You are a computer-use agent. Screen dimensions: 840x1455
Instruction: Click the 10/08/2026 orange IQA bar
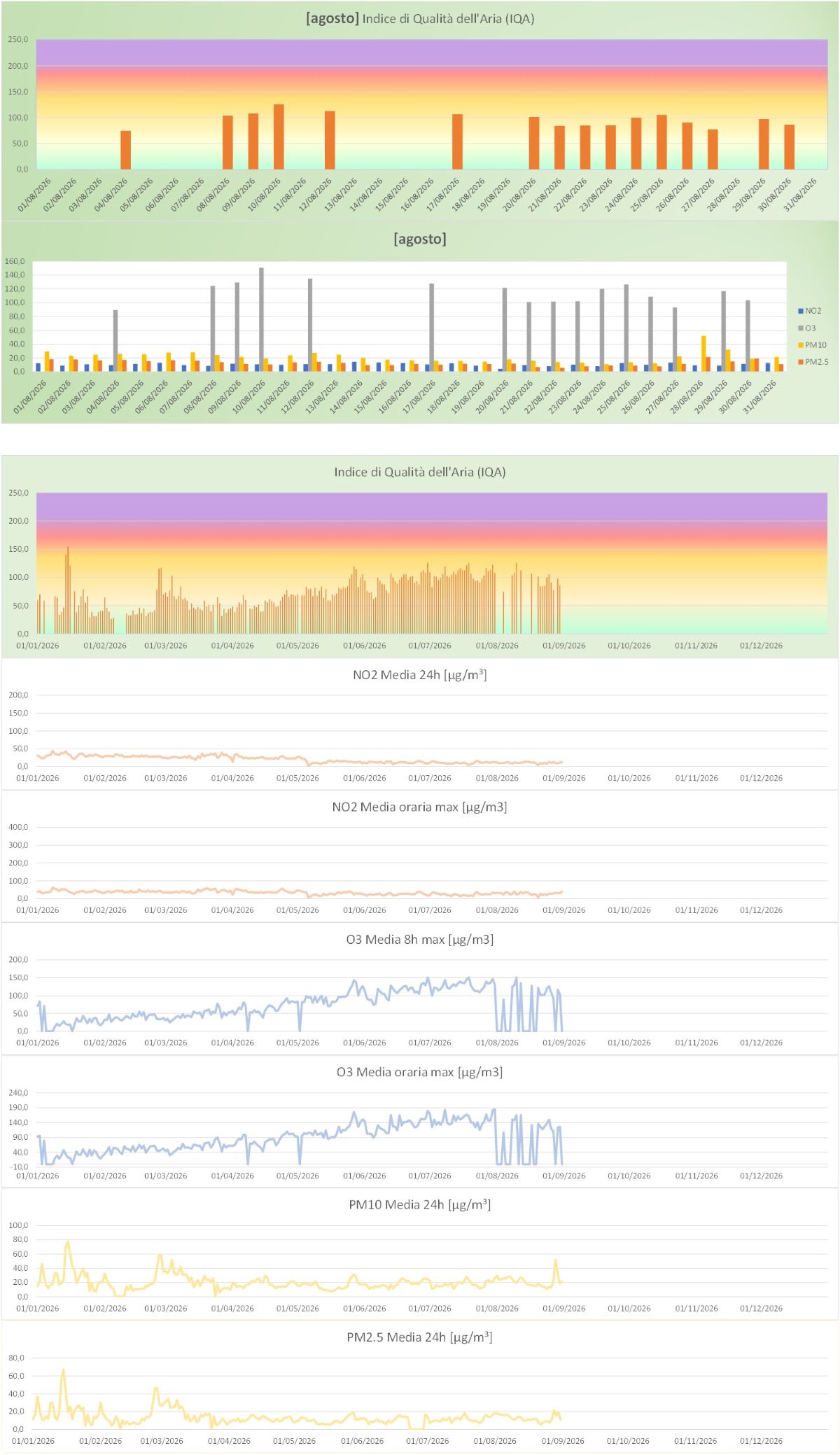(x=279, y=137)
